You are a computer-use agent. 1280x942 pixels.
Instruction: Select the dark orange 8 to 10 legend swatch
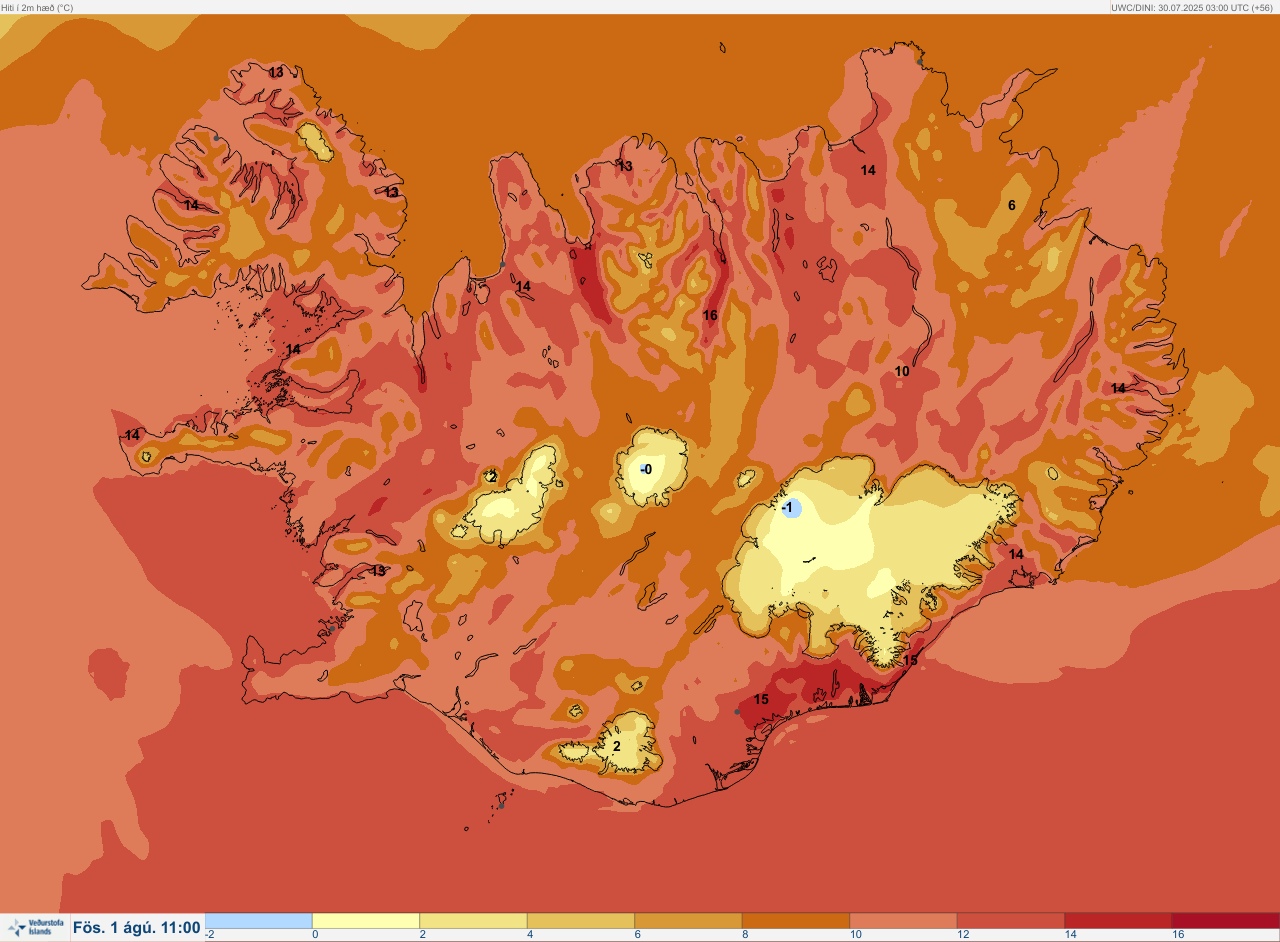(x=796, y=920)
